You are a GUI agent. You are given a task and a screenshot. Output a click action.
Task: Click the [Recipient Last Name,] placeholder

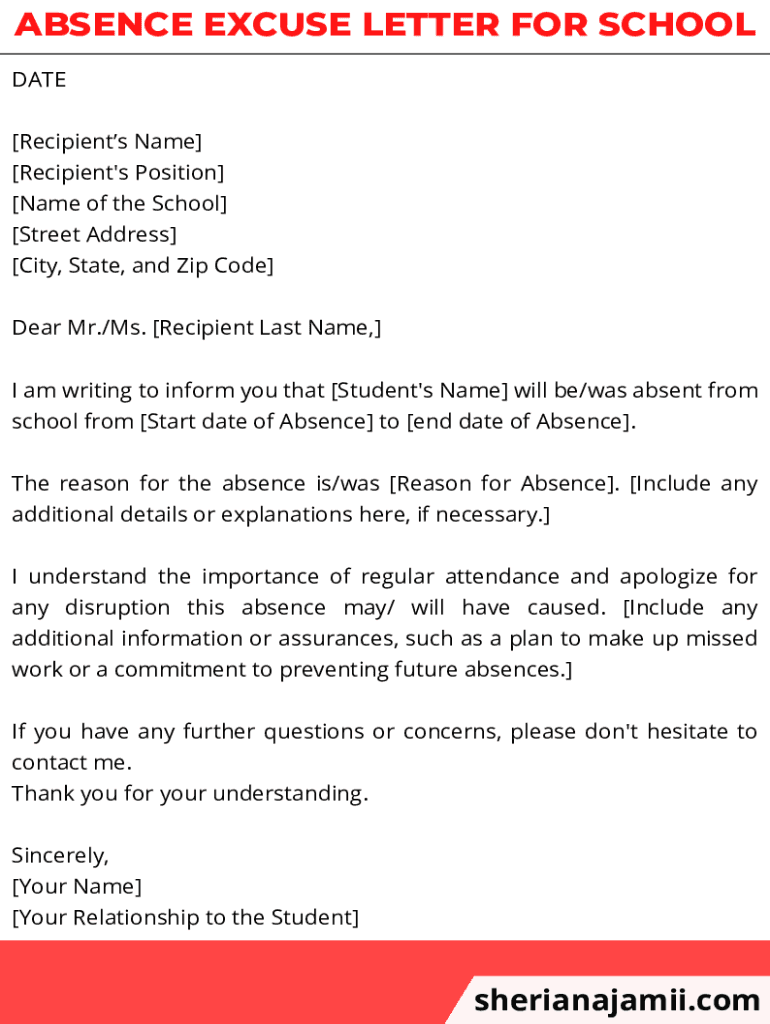pyautogui.click(x=267, y=328)
